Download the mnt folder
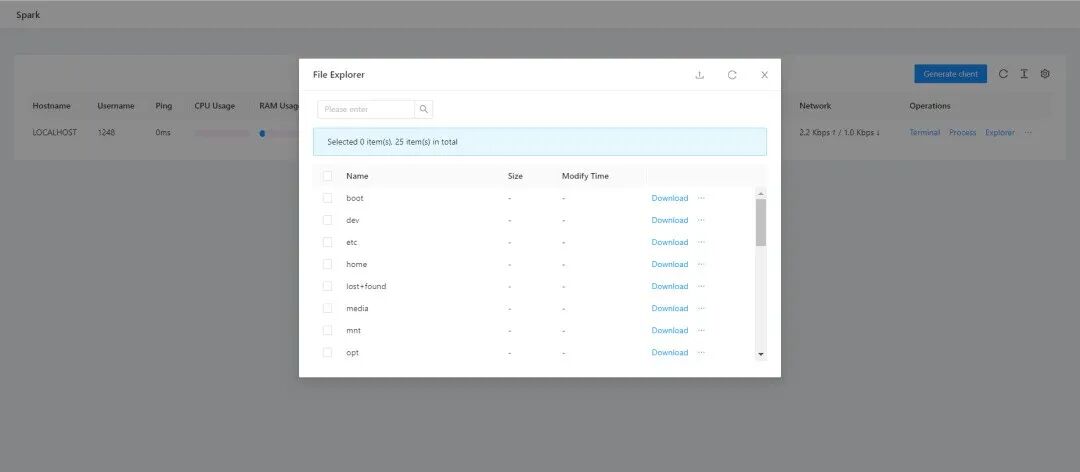Image resolution: width=1080 pixels, height=472 pixels. pyautogui.click(x=669, y=330)
